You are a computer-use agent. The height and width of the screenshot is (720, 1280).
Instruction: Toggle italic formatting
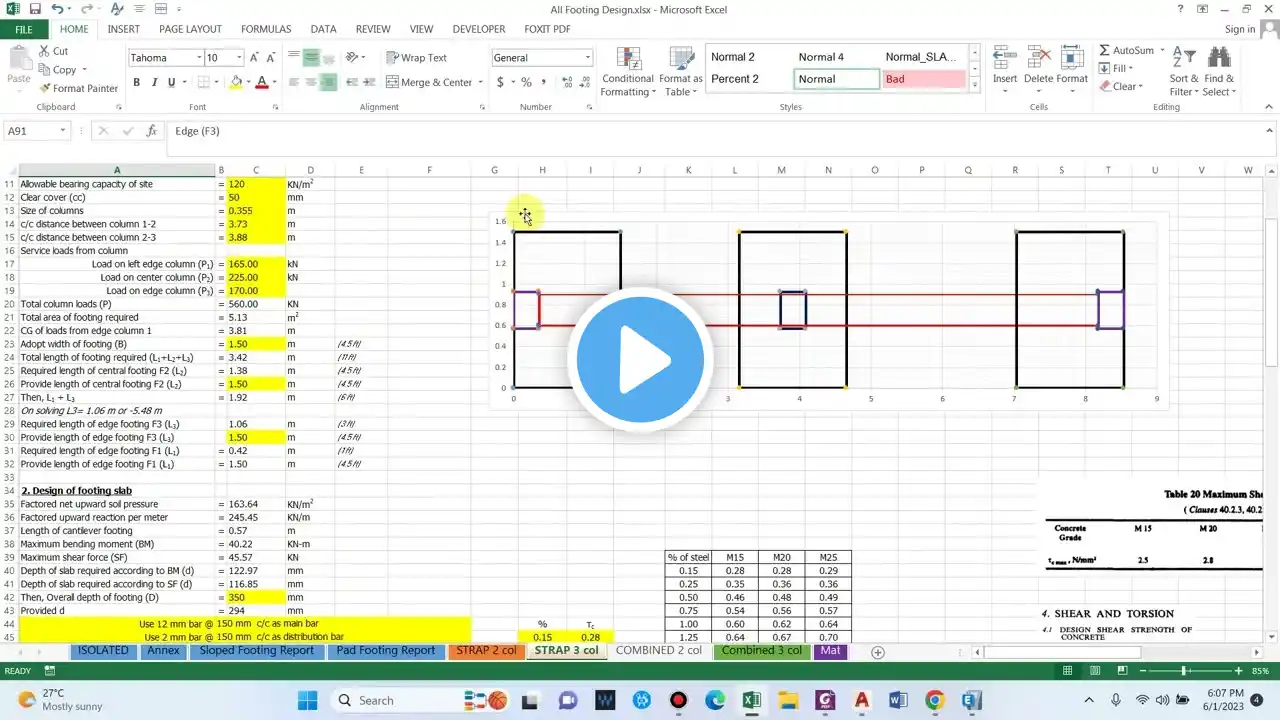[154, 82]
